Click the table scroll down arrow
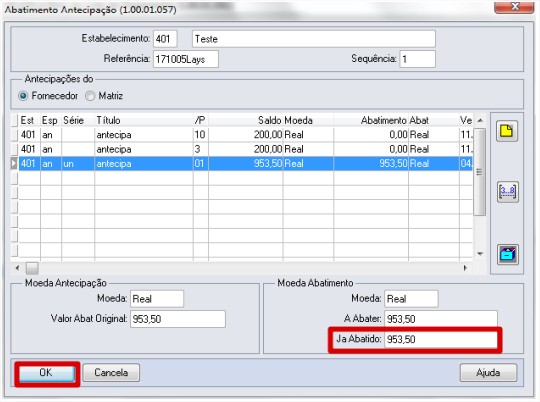 pyautogui.click(x=480, y=254)
